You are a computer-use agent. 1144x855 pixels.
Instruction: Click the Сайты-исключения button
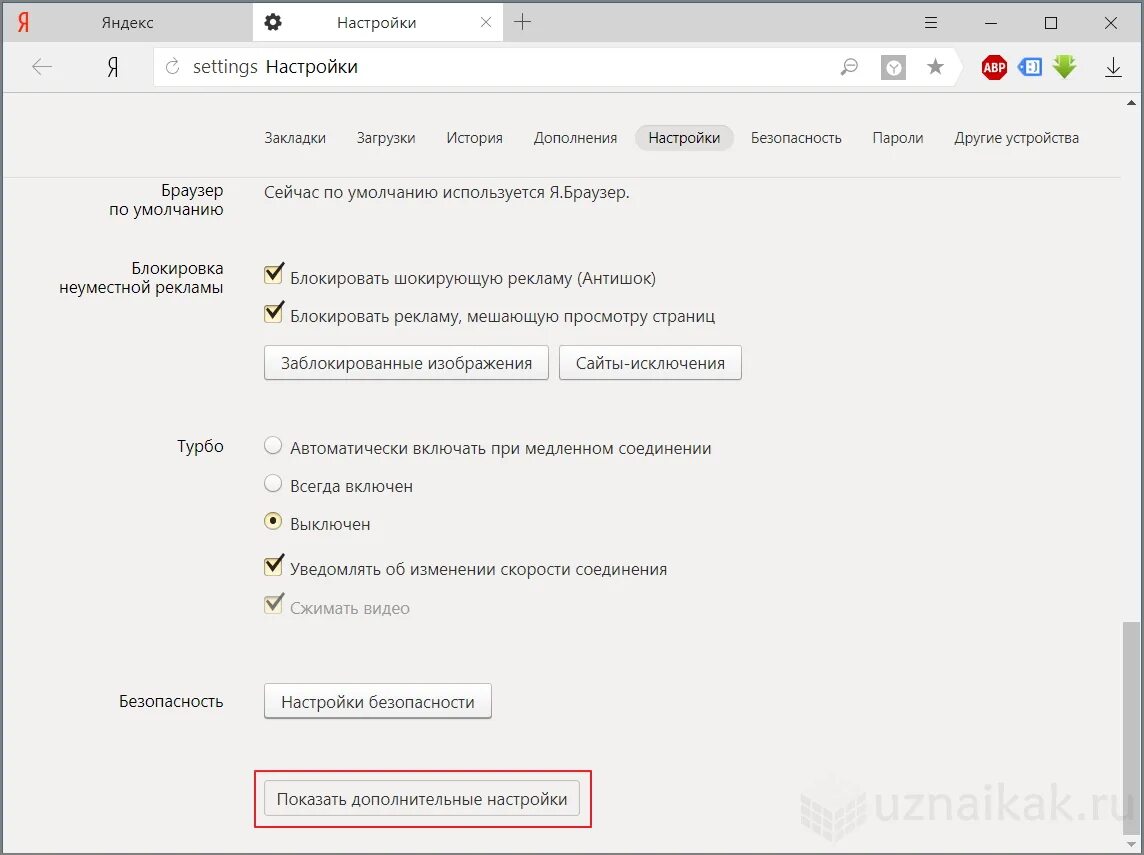tap(650, 363)
